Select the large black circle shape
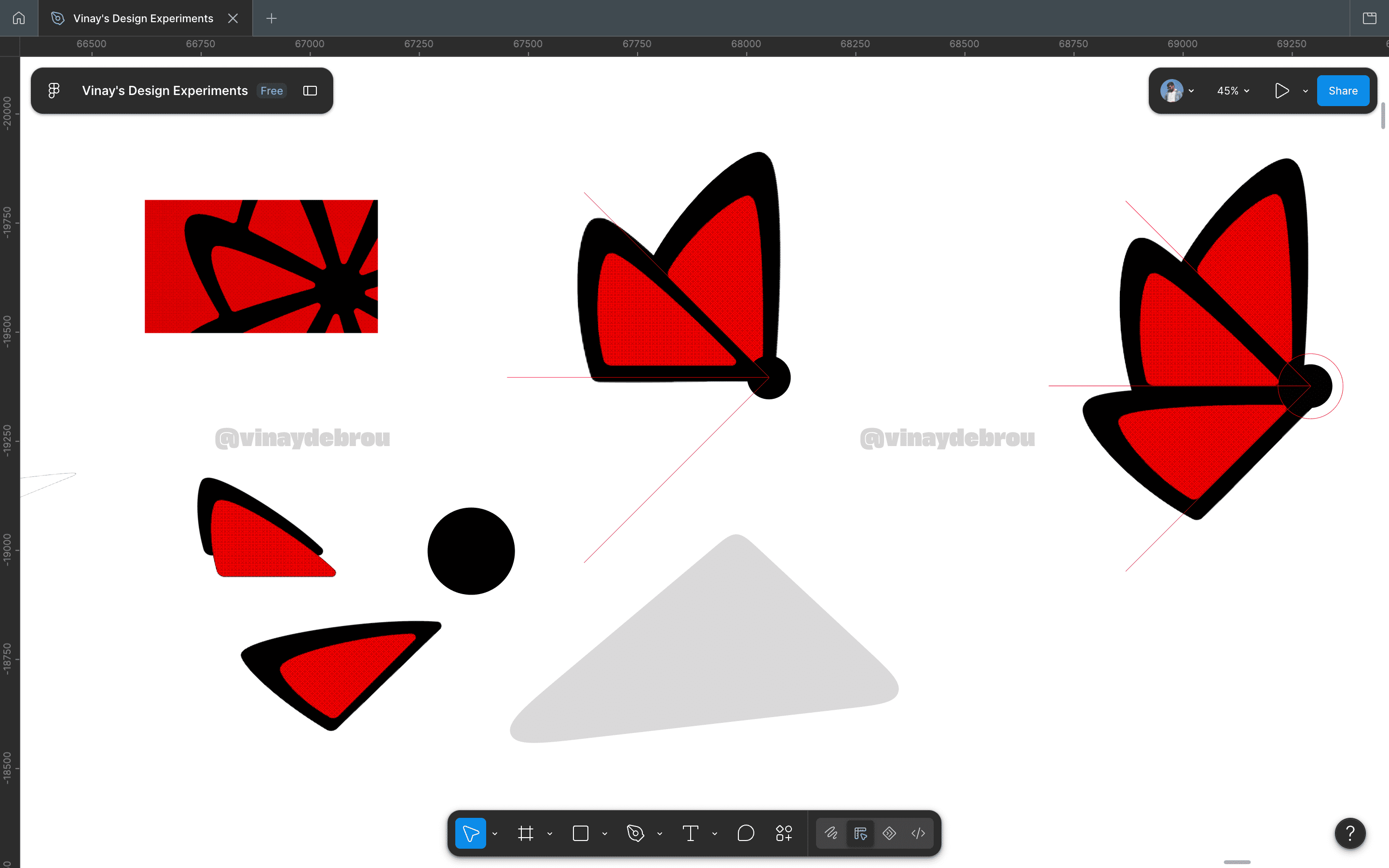The height and width of the screenshot is (868, 1389). point(471,551)
